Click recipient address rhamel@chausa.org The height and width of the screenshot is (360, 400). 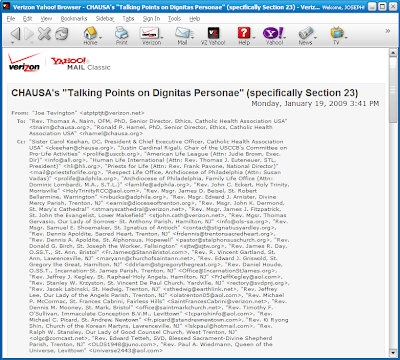tap(111, 133)
